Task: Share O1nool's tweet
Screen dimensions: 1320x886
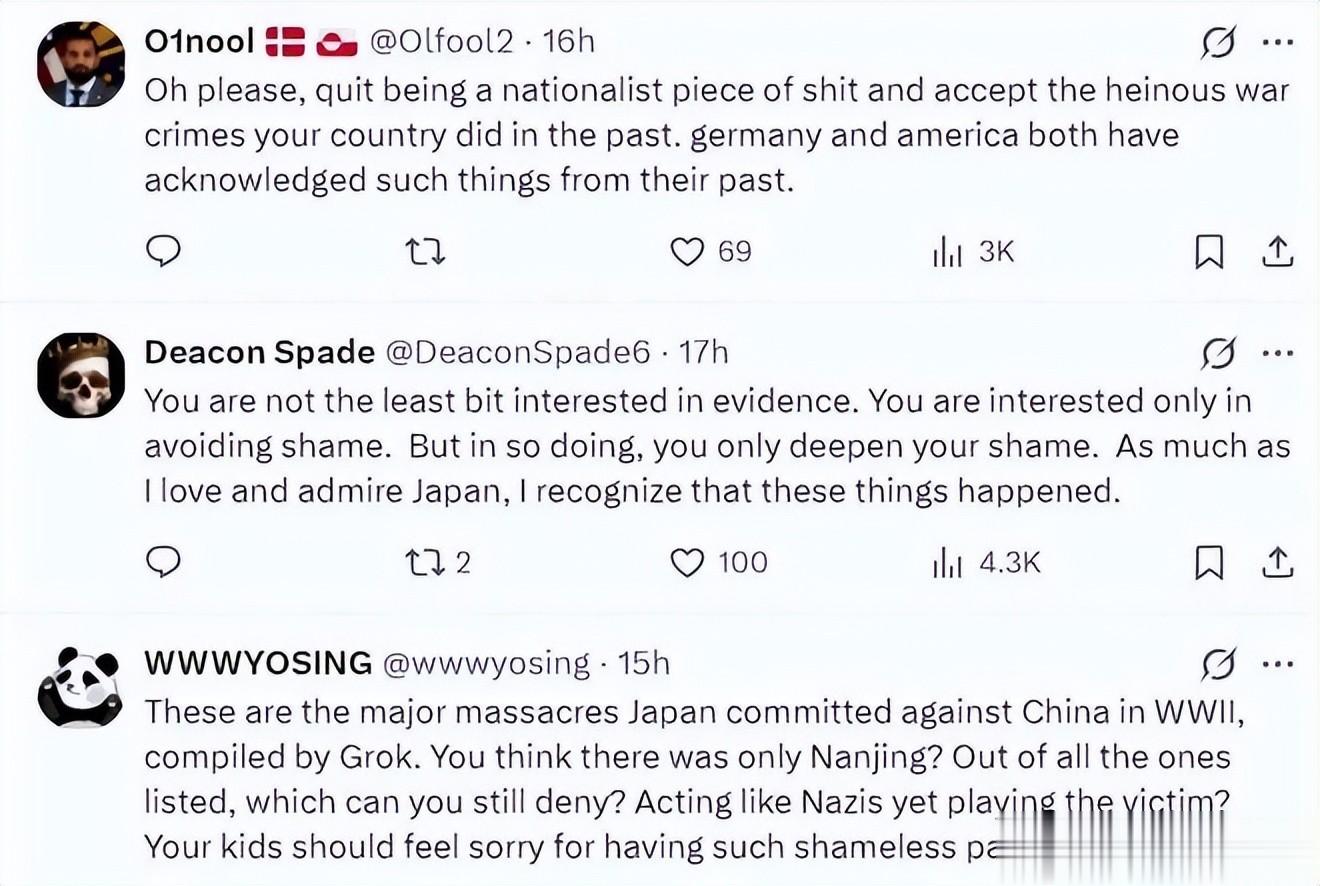Action: [1277, 251]
